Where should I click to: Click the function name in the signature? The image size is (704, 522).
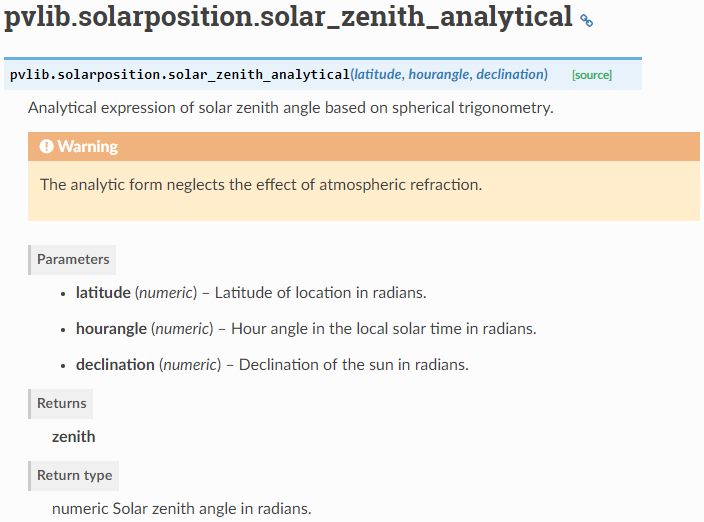180,75
